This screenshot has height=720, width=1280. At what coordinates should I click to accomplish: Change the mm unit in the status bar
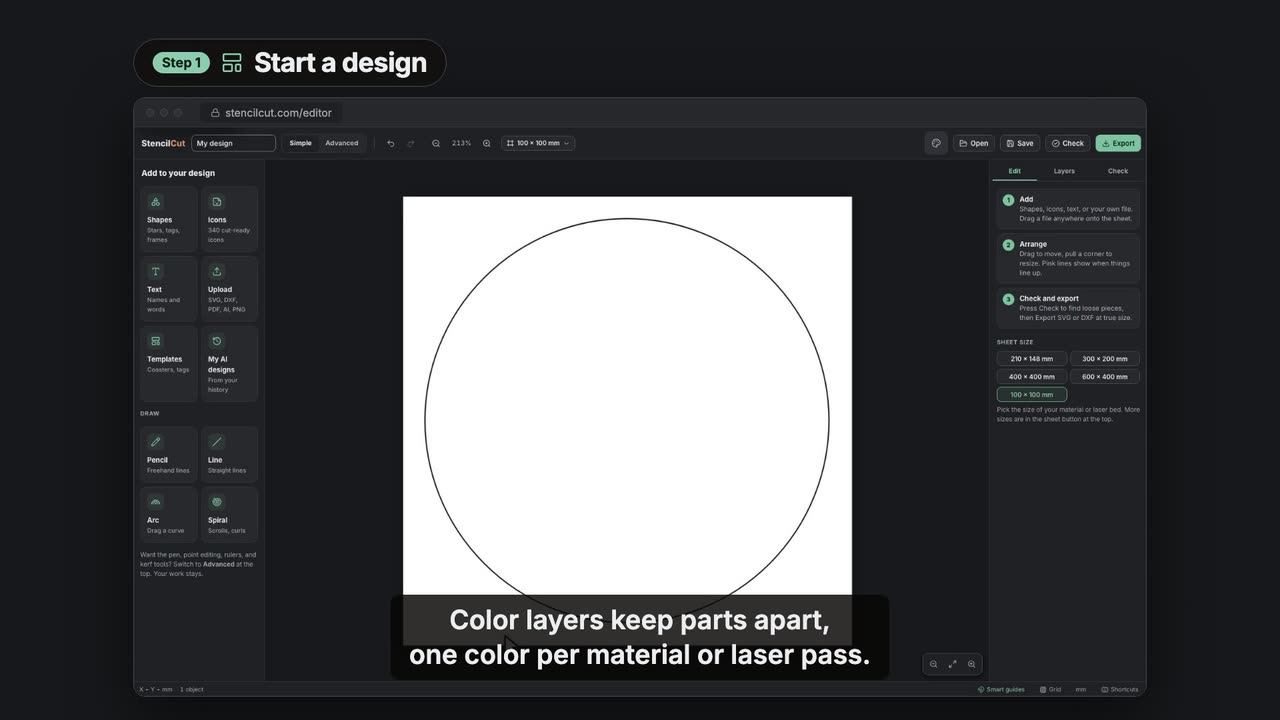[1081, 689]
